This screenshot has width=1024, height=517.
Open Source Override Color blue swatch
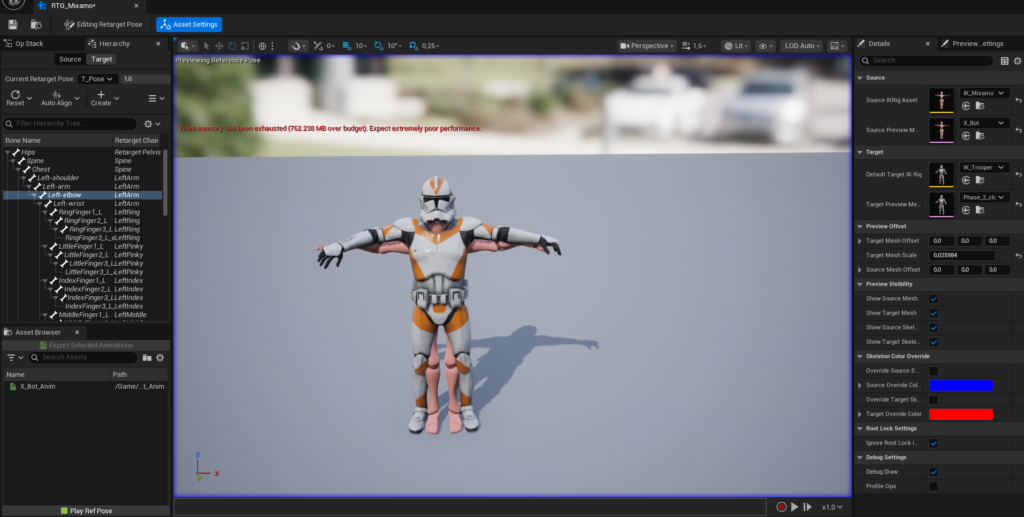coord(961,385)
